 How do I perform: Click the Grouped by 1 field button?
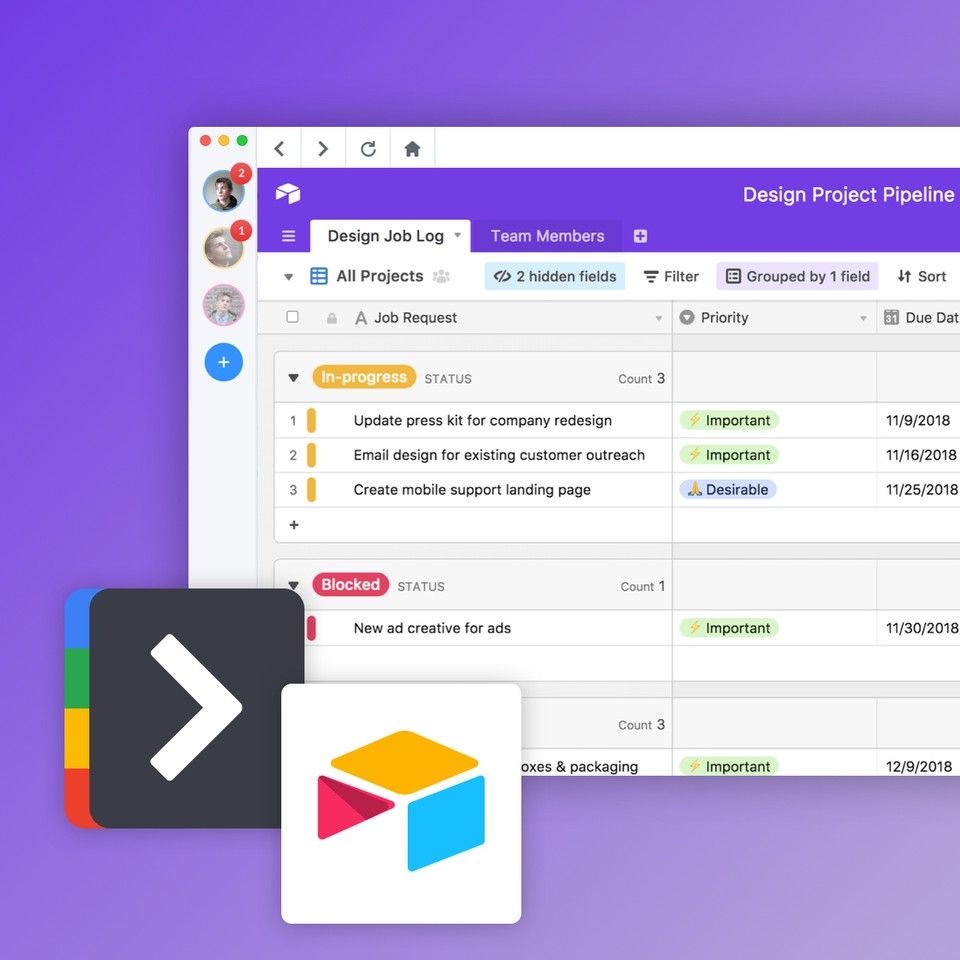[x=797, y=276]
